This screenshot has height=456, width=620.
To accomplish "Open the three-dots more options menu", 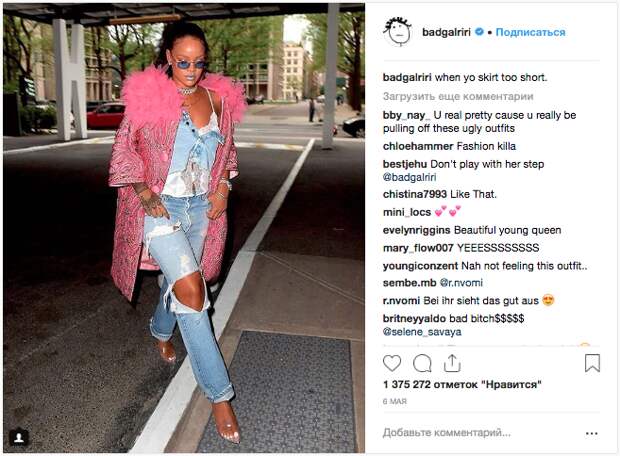I will pos(592,433).
